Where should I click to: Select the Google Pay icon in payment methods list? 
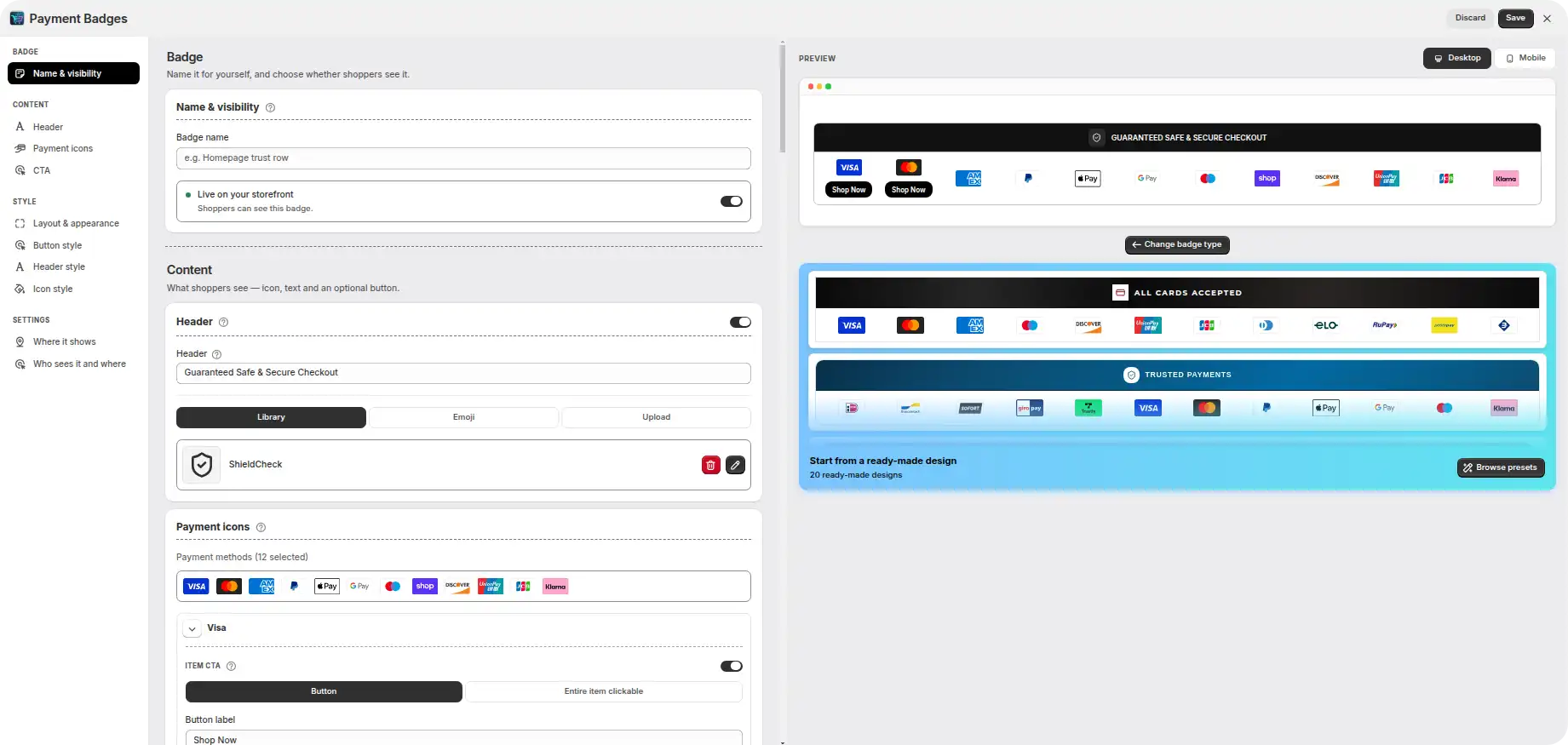(359, 587)
